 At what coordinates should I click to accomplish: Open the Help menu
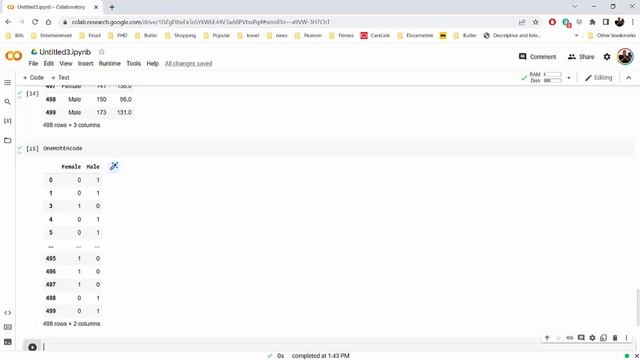tap(152, 64)
